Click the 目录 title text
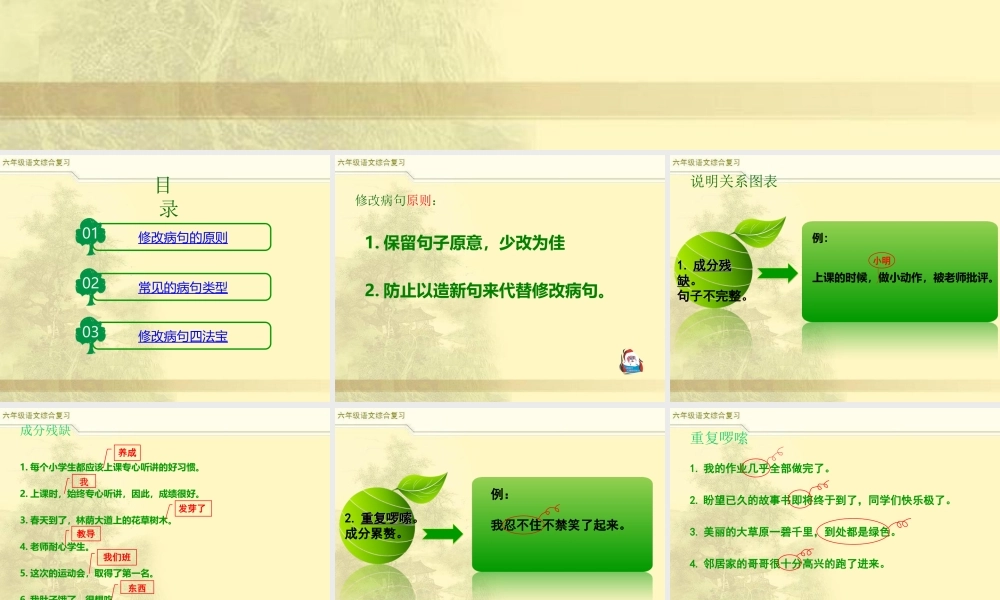 tap(167, 197)
